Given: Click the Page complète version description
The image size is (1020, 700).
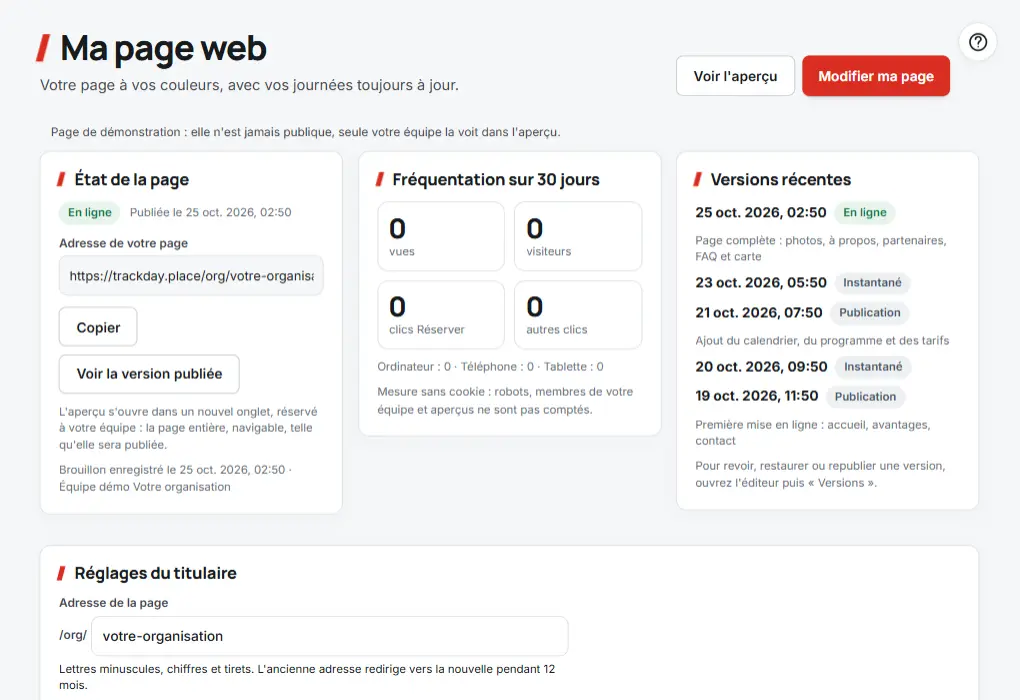Looking at the screenshot, I should pyautogui.click(x=821, y=249).
